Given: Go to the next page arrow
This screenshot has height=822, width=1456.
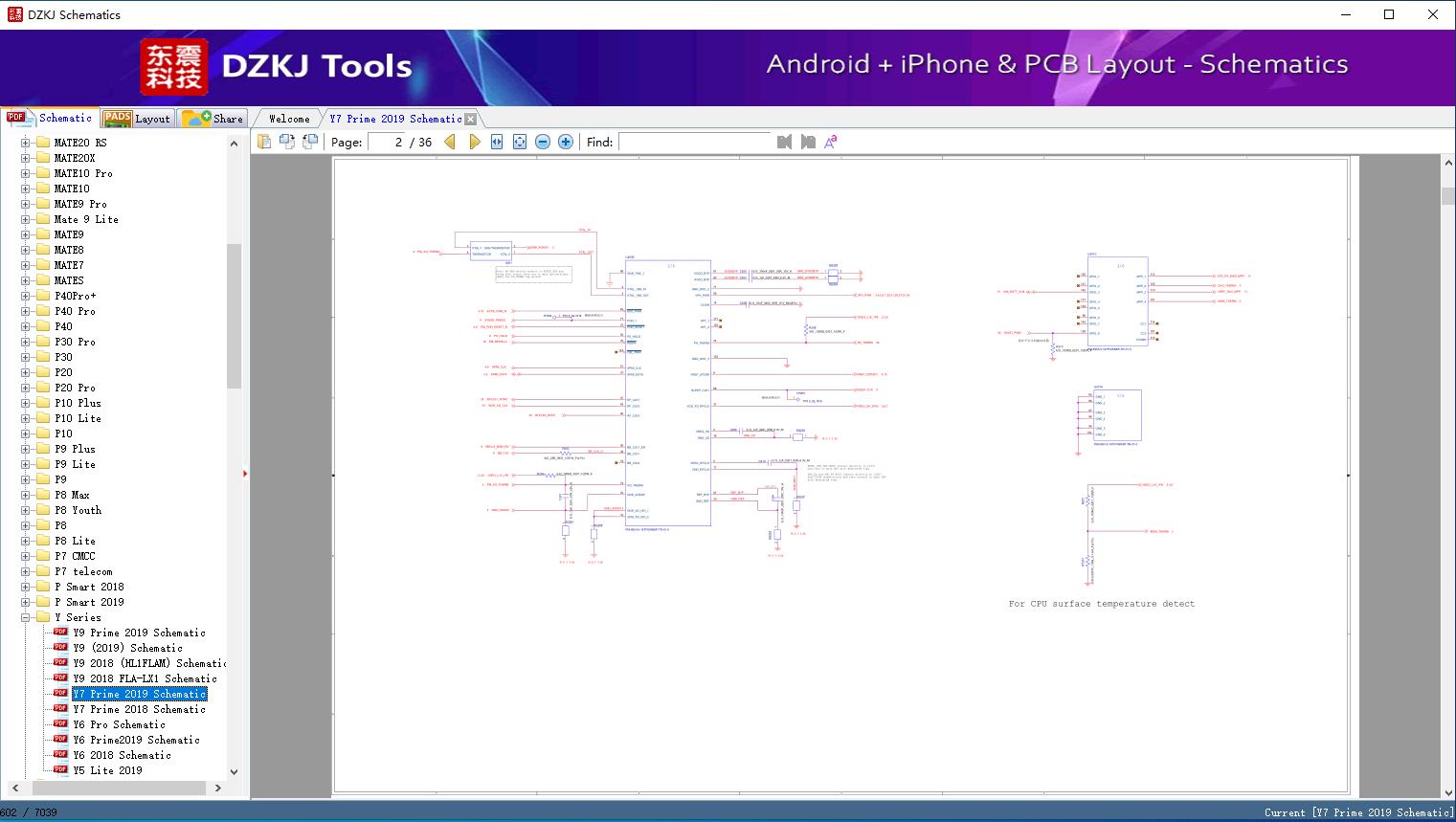Looking at the screenshot, I should point(474,142).
